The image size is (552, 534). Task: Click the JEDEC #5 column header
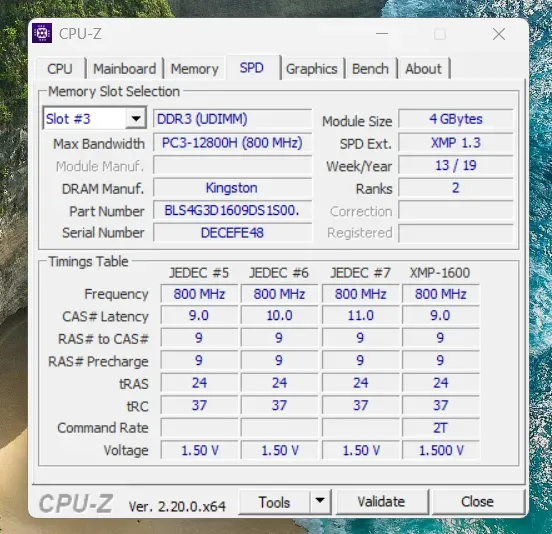click(x=199, y=273)
